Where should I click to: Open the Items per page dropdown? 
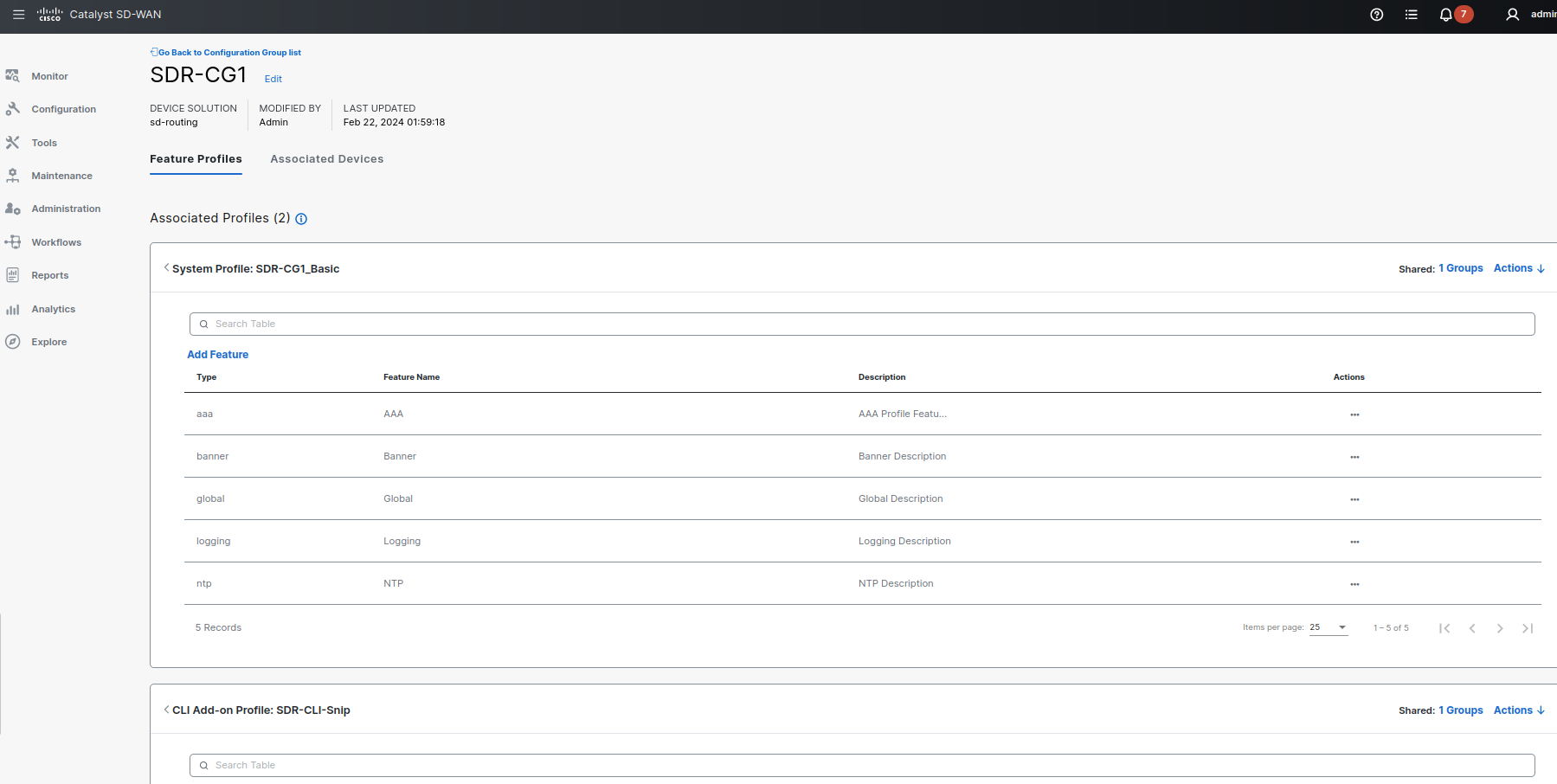point(1329,627)
